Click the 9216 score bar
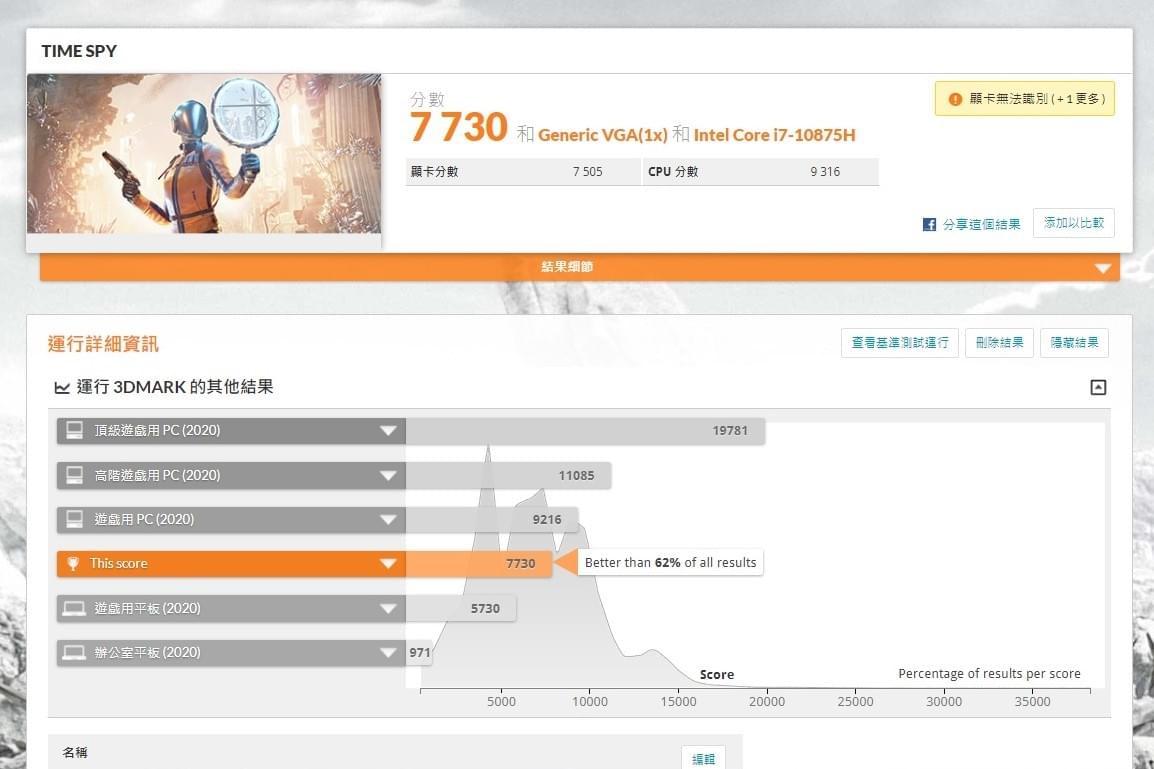1154x769 pixels. coord(492,520)
